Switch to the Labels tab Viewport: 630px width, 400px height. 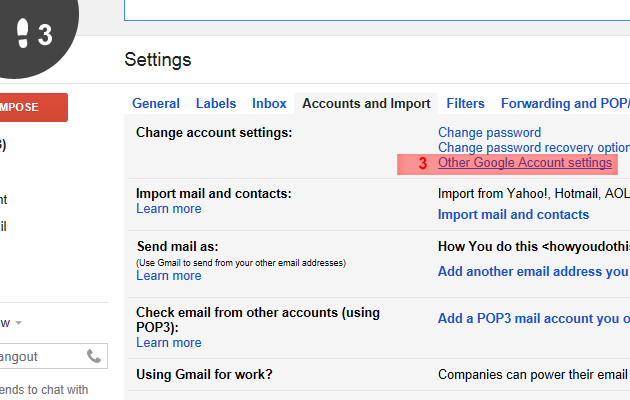(216, 104)
